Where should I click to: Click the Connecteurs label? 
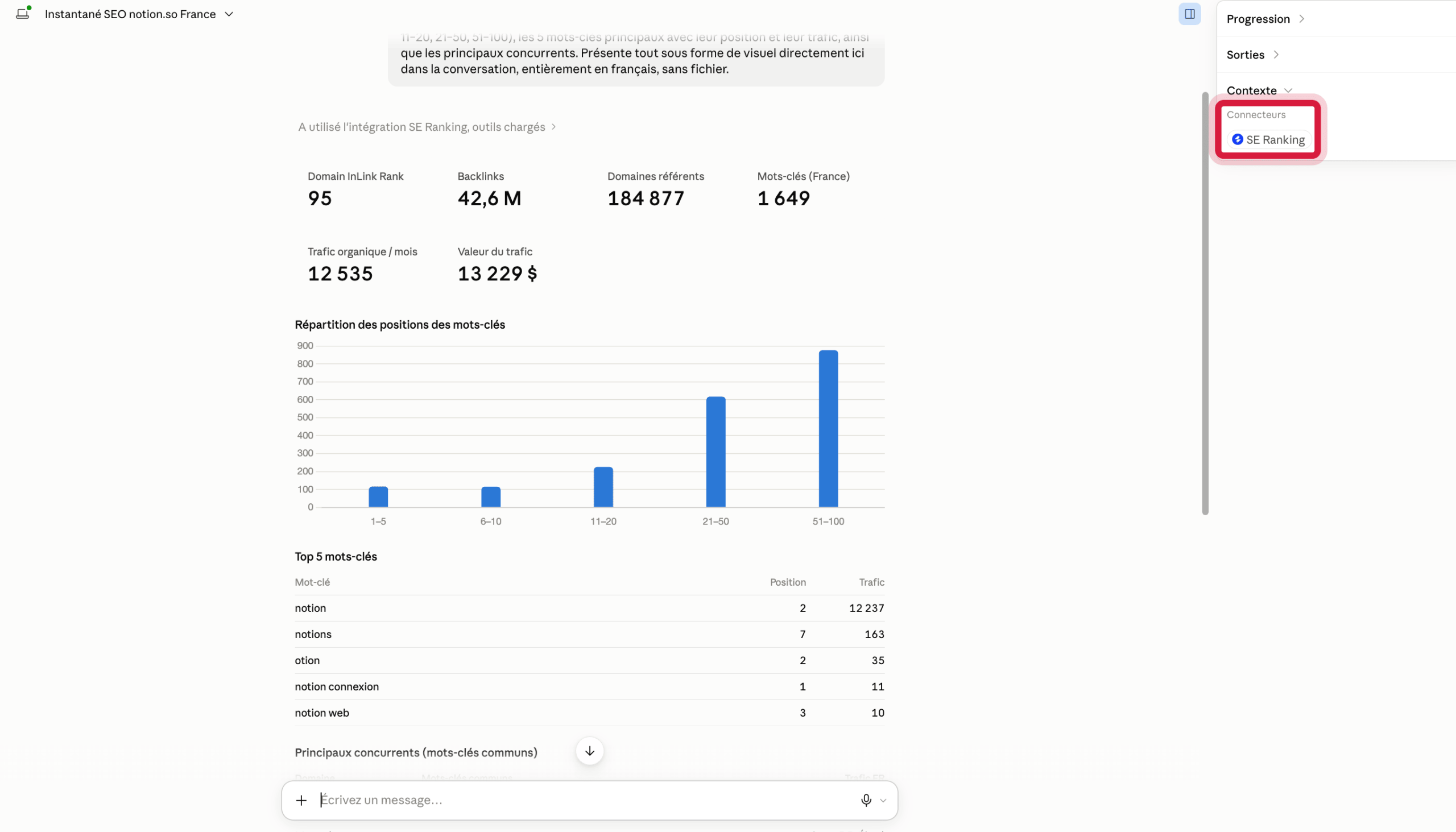coord(1256,115)
